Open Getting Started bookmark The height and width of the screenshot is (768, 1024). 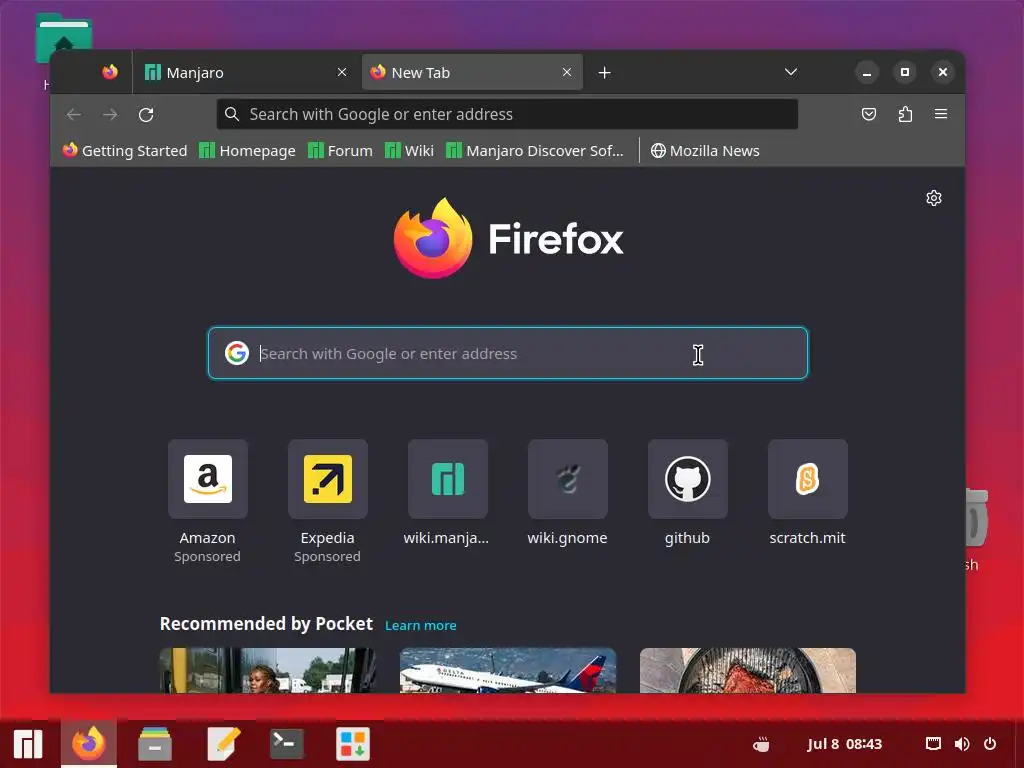coord(125,151)
